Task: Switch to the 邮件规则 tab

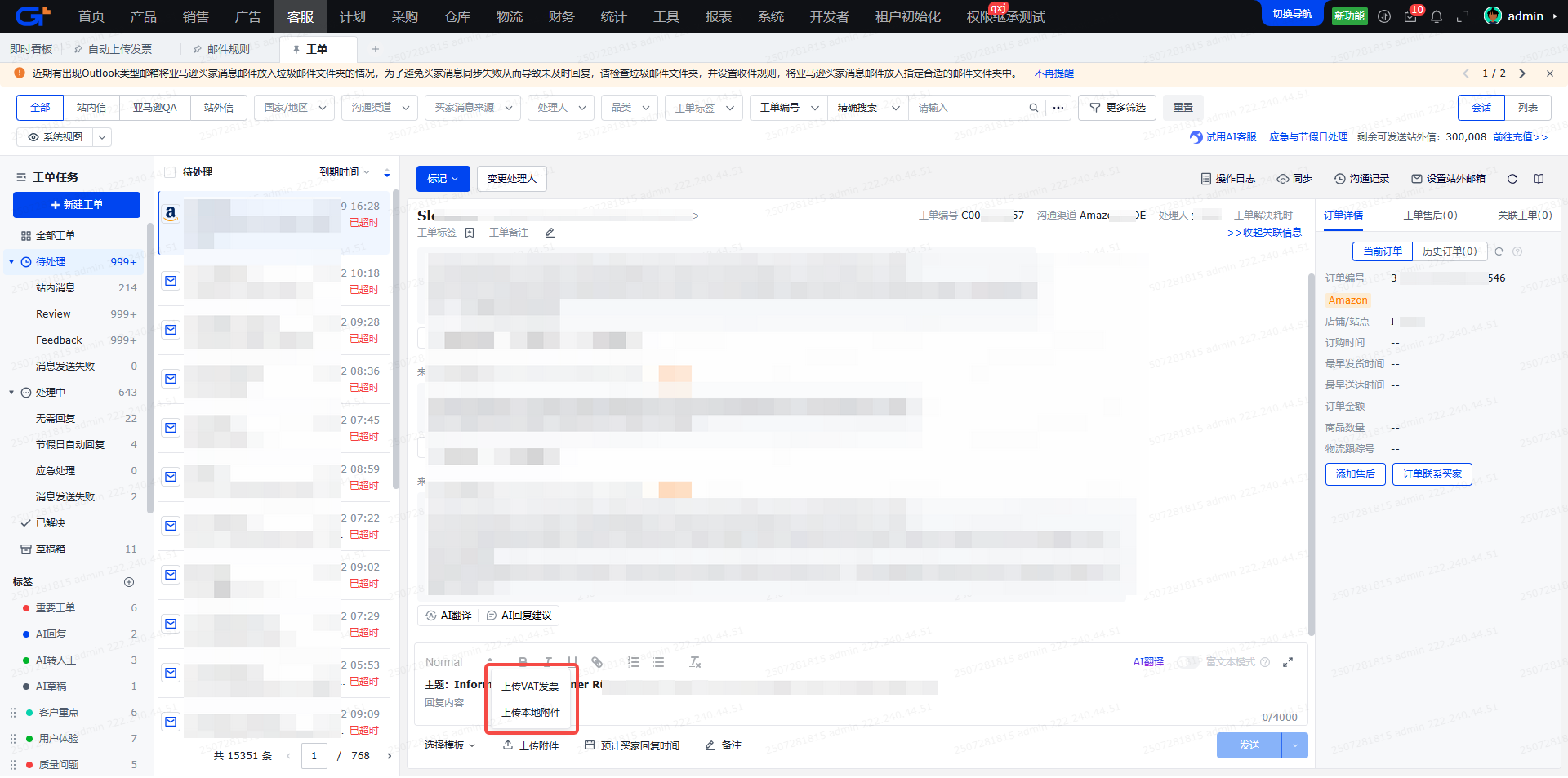Action: click(229, 49)
